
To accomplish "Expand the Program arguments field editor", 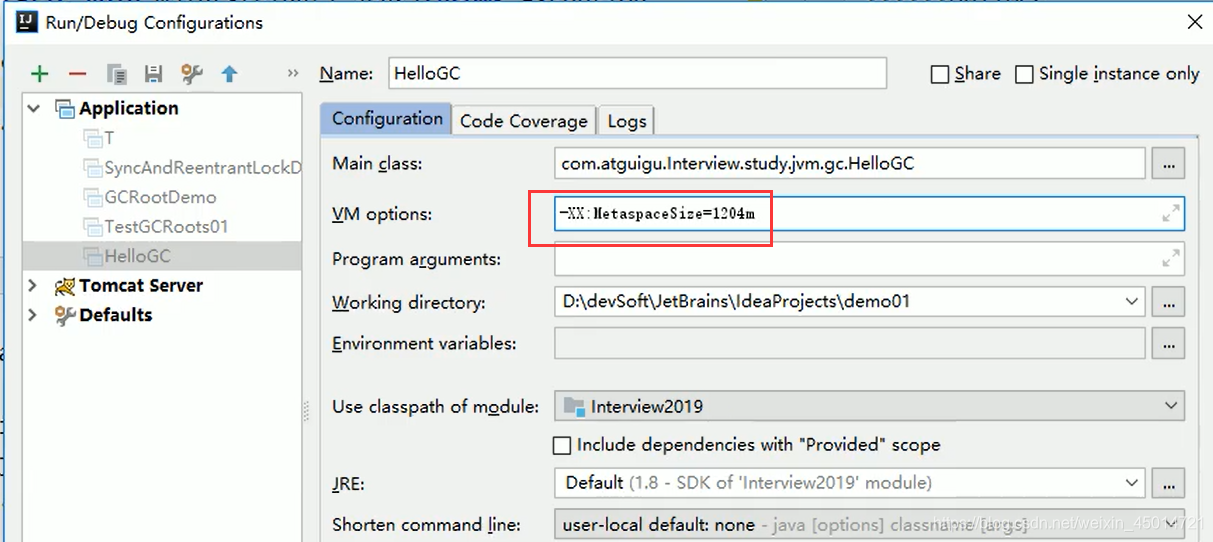I will coord(1170,258).
